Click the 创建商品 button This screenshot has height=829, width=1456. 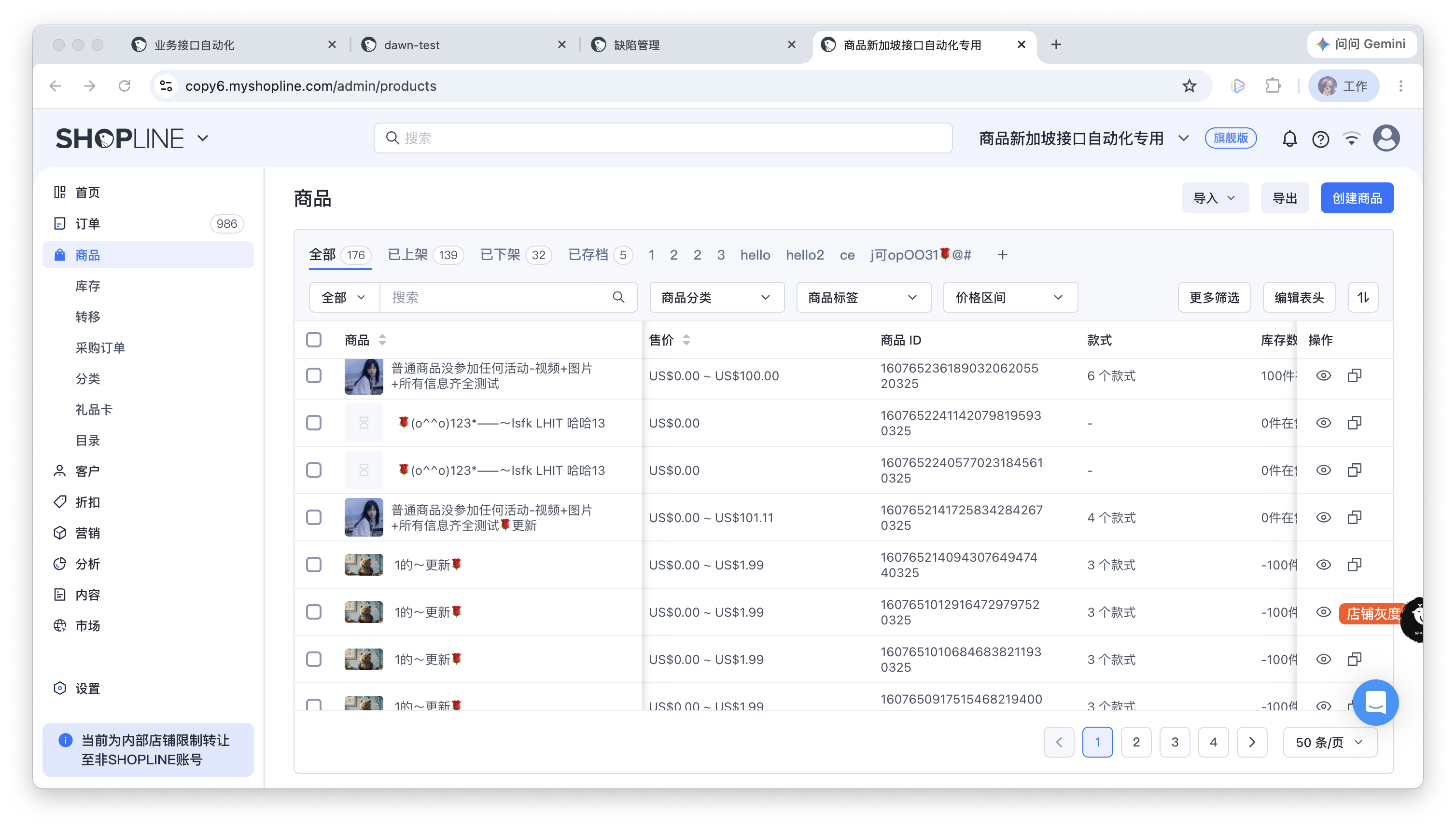(x=1357, y=198)
